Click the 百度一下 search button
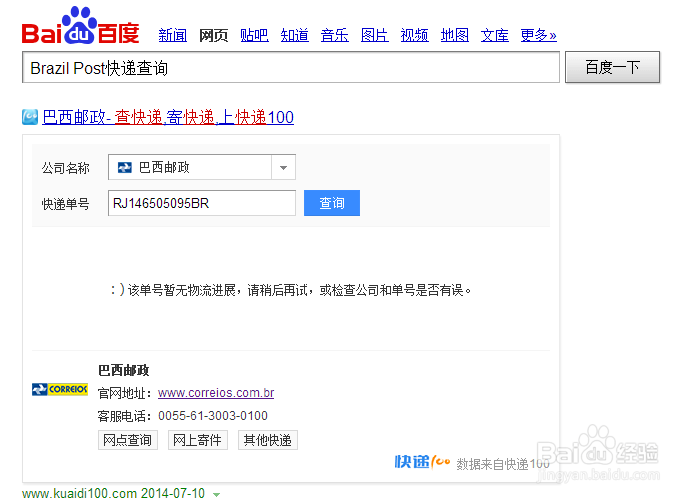Screen dimensions: 700x500 click(612, 67)
